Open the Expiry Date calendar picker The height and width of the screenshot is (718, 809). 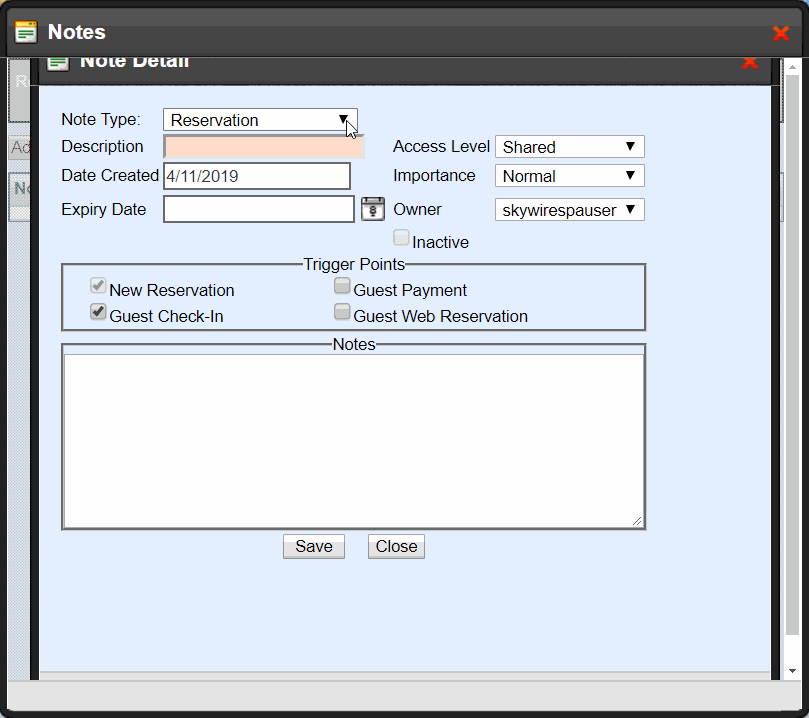[372, 209]
